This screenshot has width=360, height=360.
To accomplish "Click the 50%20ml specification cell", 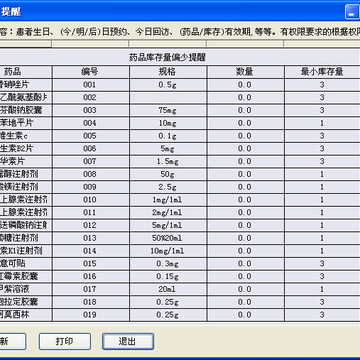I will (168, 238).
